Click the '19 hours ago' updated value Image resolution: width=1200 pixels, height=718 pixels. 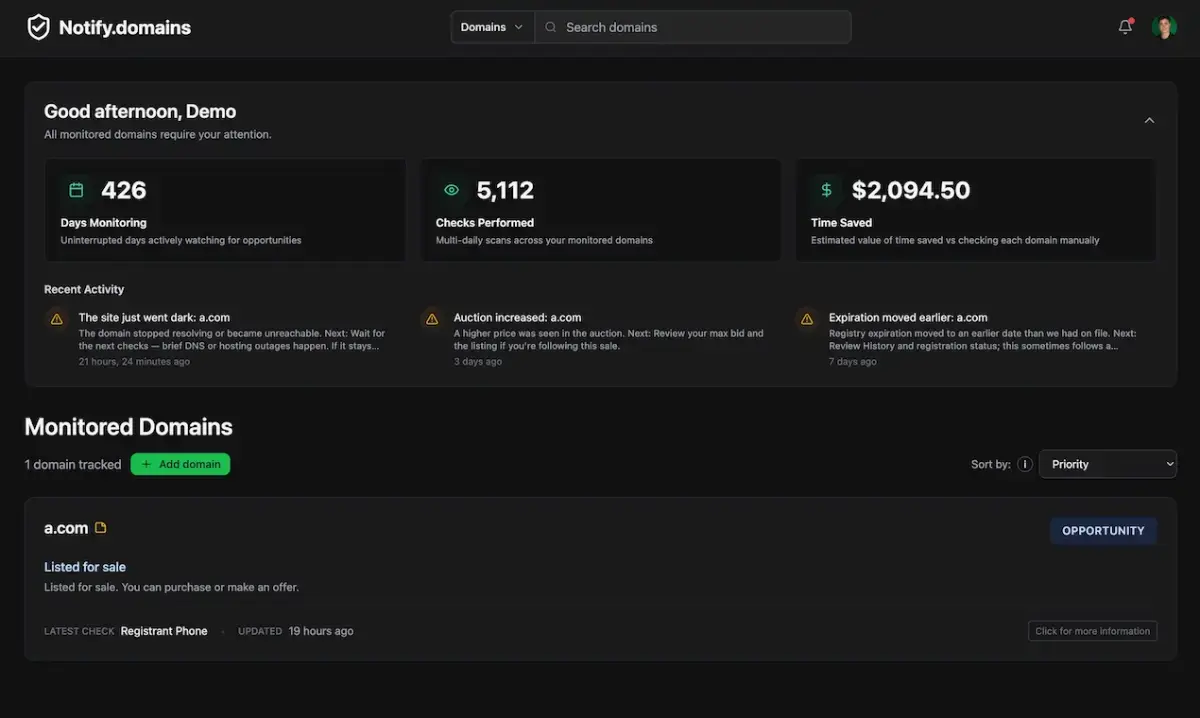[321, 631]
